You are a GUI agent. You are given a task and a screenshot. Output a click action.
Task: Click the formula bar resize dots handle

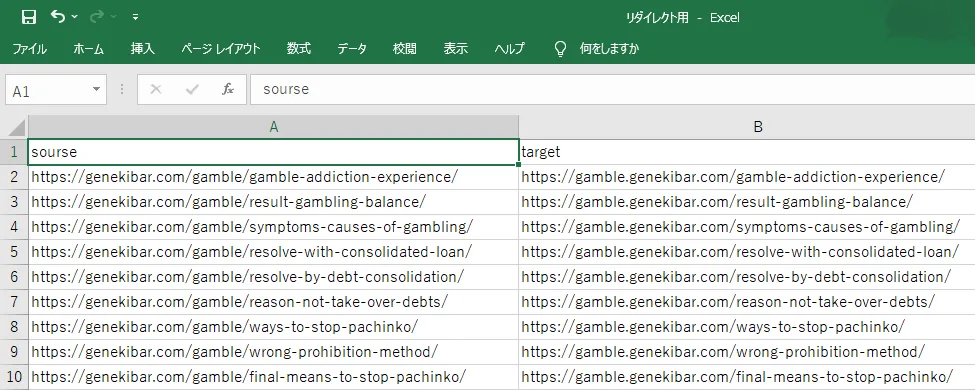click(x=122, y=90)
